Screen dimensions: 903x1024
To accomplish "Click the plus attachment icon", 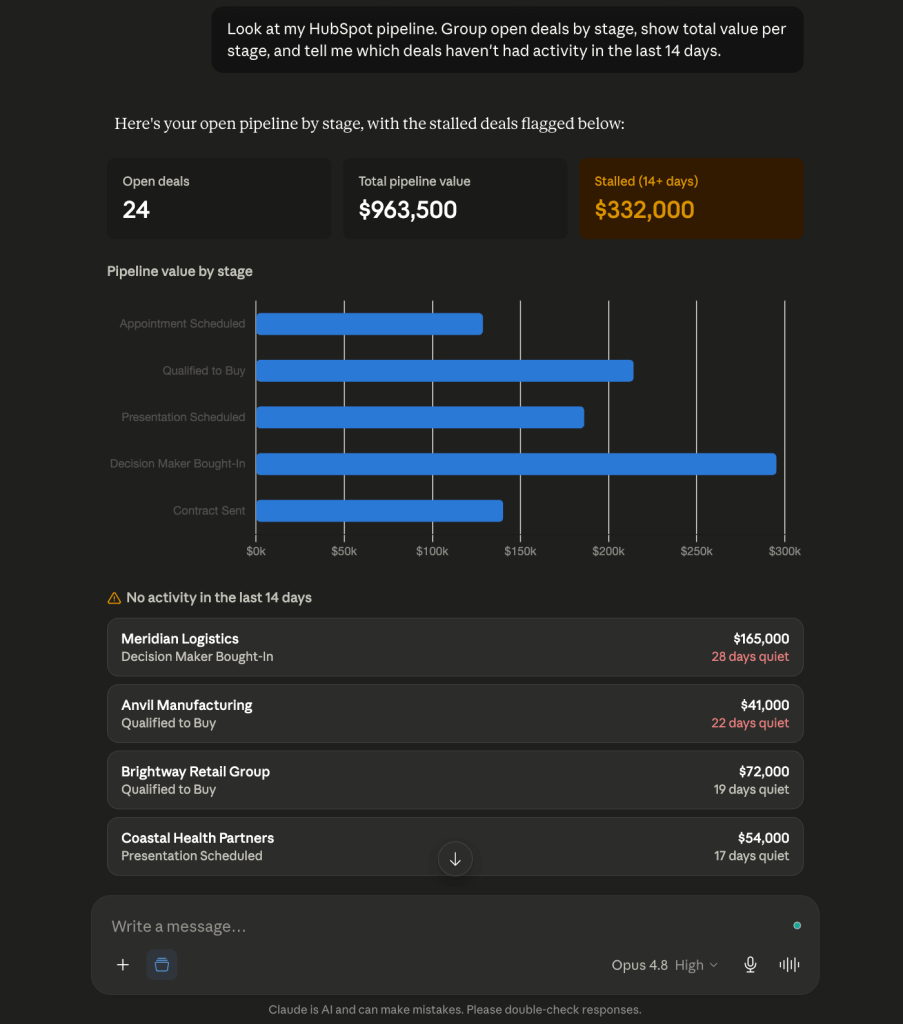I will point(123,965).
